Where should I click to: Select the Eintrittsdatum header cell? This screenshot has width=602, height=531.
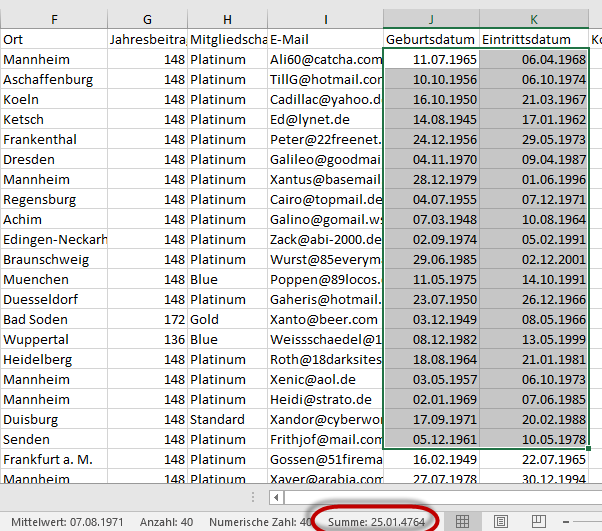534,39
